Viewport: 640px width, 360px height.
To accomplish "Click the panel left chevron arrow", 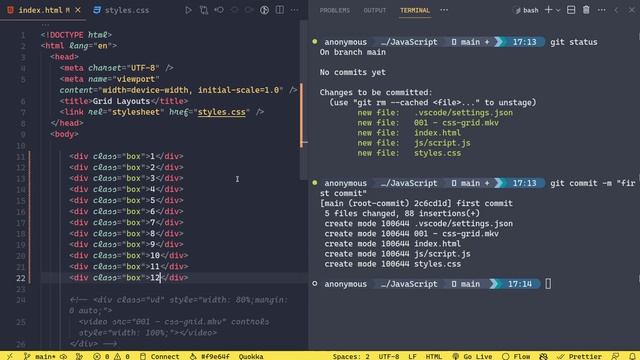I will tap(616, 10).
